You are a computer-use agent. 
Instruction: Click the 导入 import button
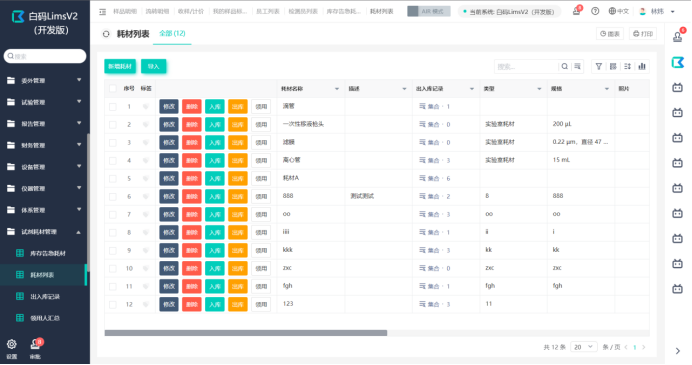(154, 66)
